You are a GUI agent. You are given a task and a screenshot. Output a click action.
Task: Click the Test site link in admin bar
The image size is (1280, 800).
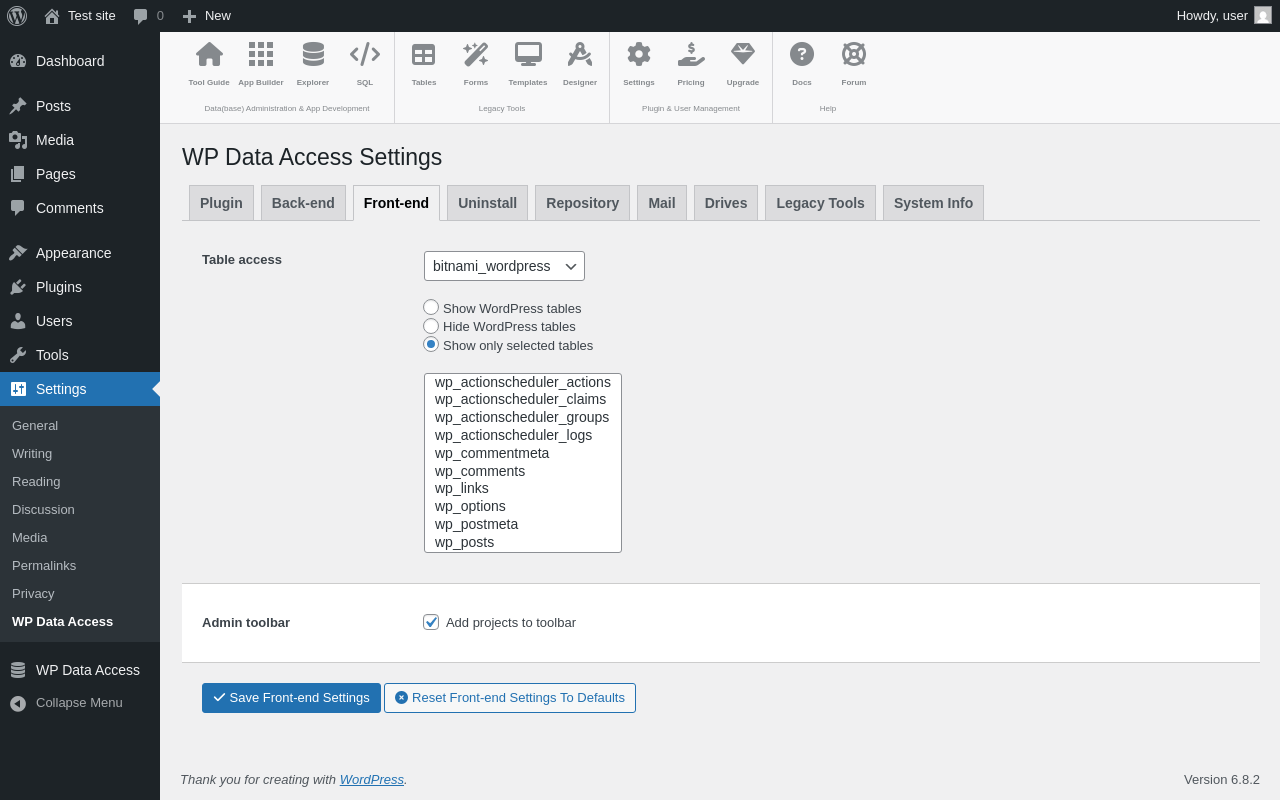pos(80,16)
